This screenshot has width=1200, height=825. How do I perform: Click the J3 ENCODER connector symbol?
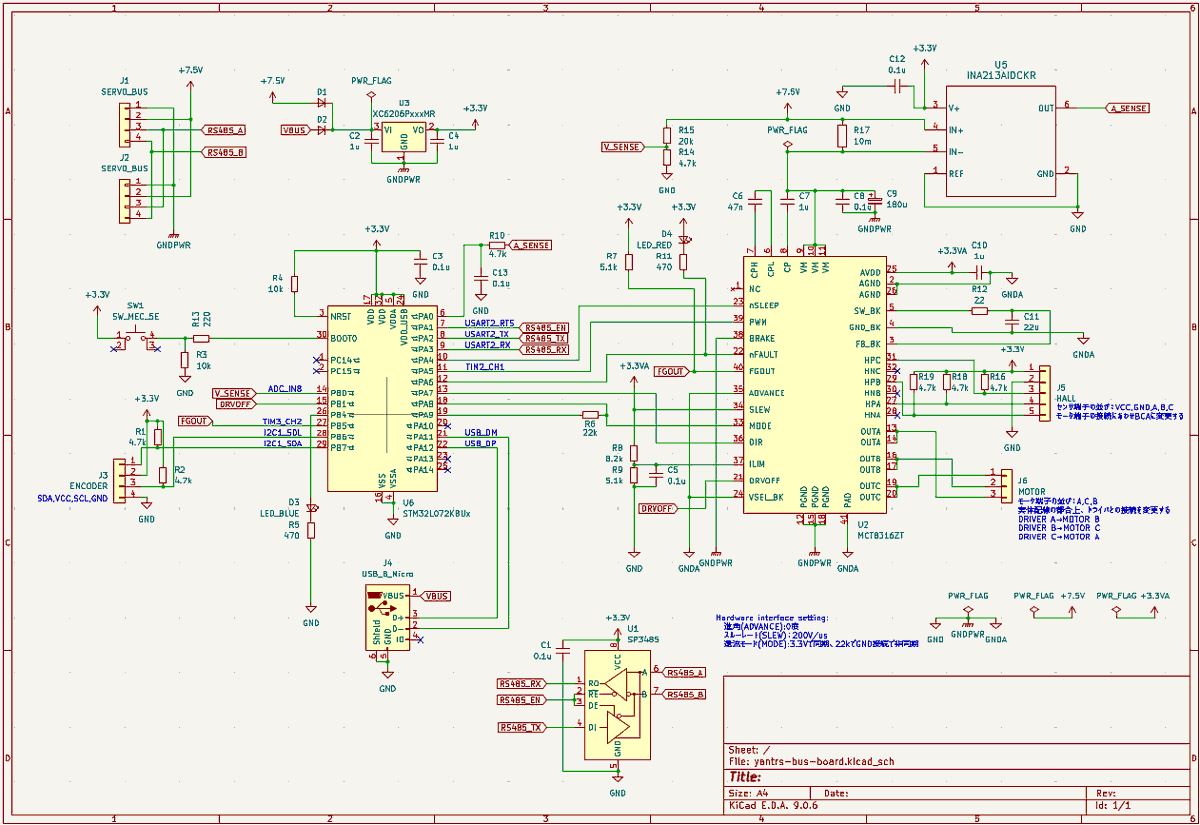(x=118, y=481)
